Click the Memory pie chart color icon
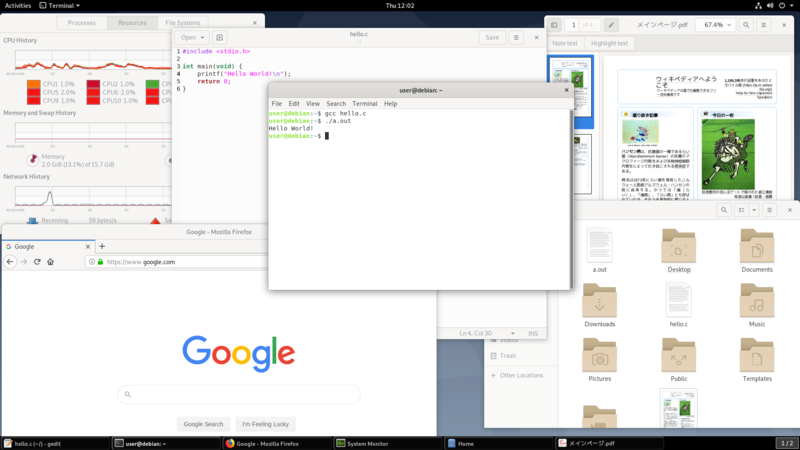 pos(33,160)
